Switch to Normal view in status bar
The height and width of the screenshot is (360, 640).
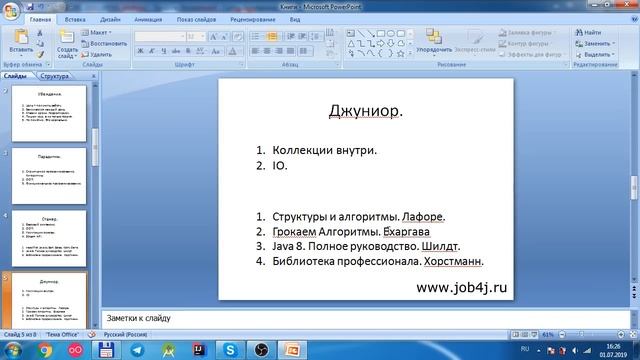(516, 335)
